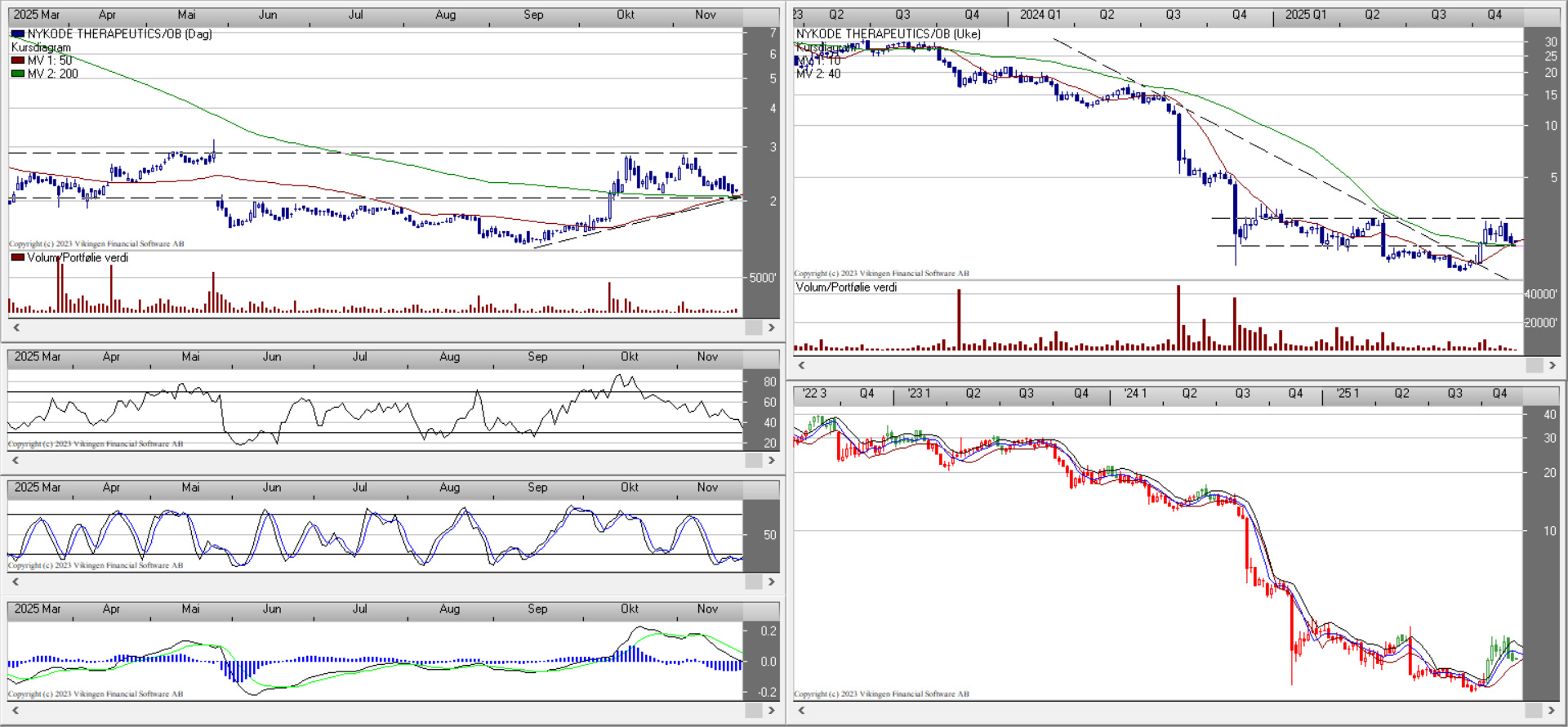This screenshot has width=1568, height=727.
Task: Click the green MV 2: 200 legend swatch
Action: 18,74
